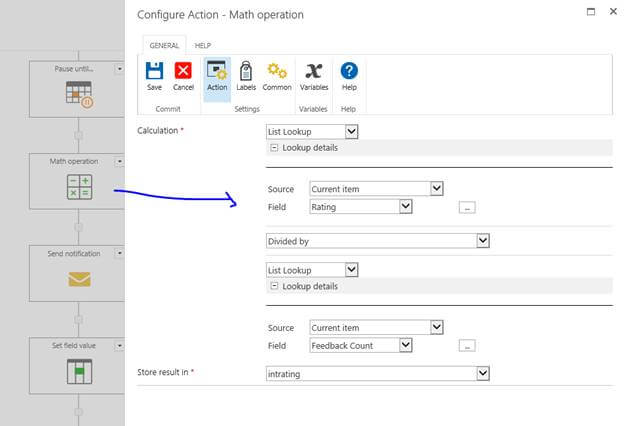The image size is (624, 426).
Task: Click the Pause until action title
Action: coord(74,69)
